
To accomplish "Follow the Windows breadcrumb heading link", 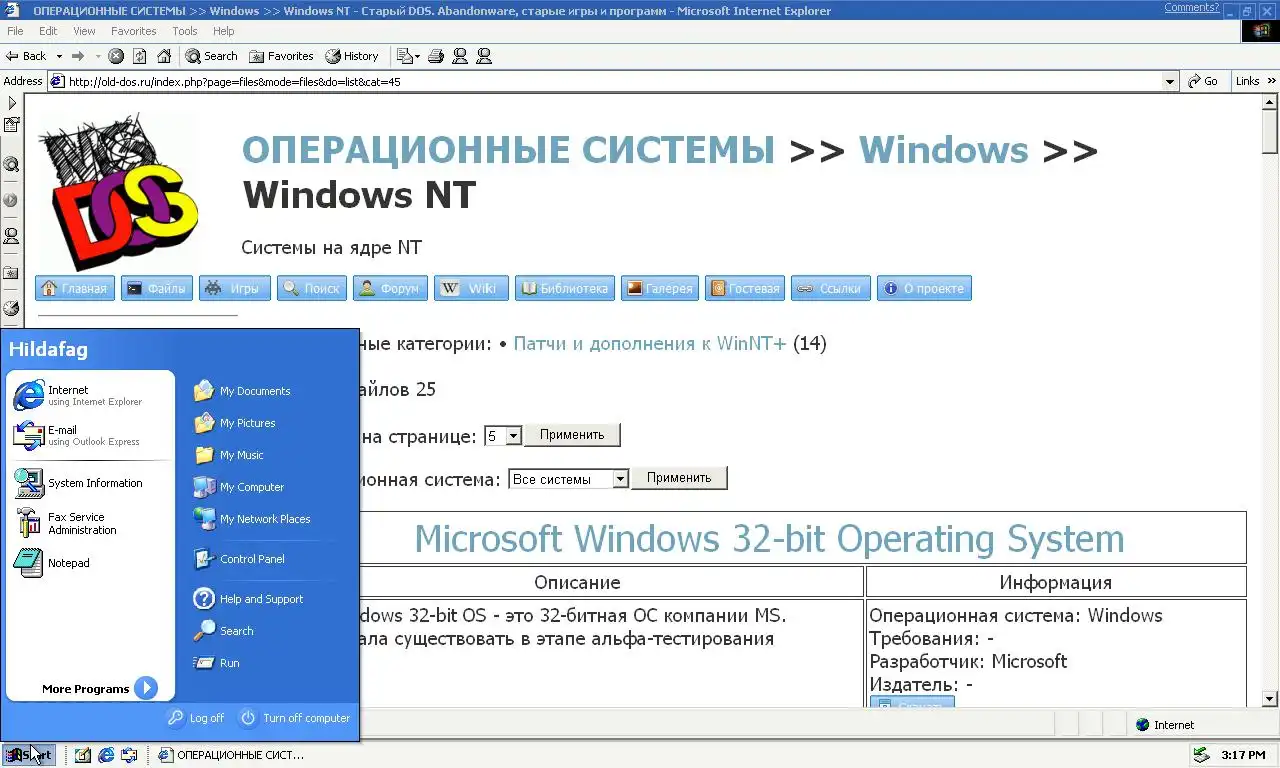I will [943, 150].
